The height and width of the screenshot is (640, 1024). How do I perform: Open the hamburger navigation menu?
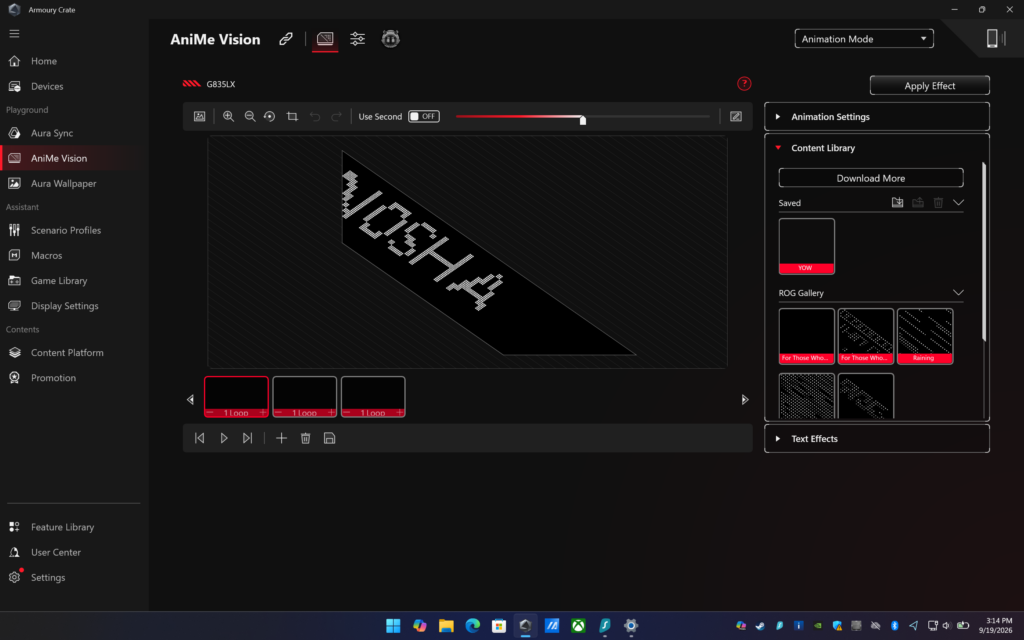coord(14,34)
